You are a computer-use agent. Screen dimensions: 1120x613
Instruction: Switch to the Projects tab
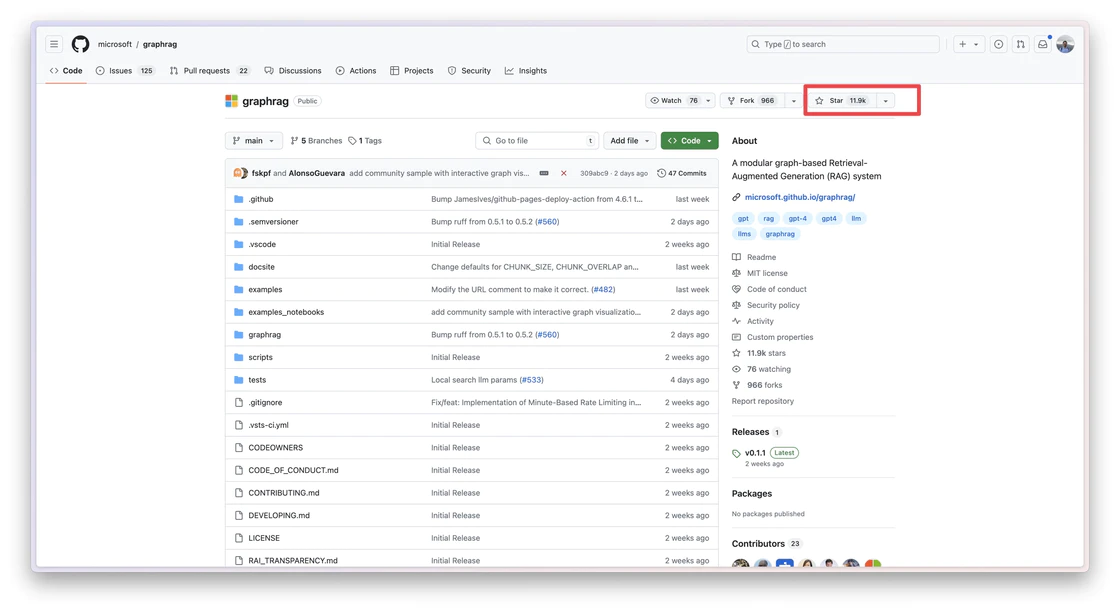click(411, 71)
